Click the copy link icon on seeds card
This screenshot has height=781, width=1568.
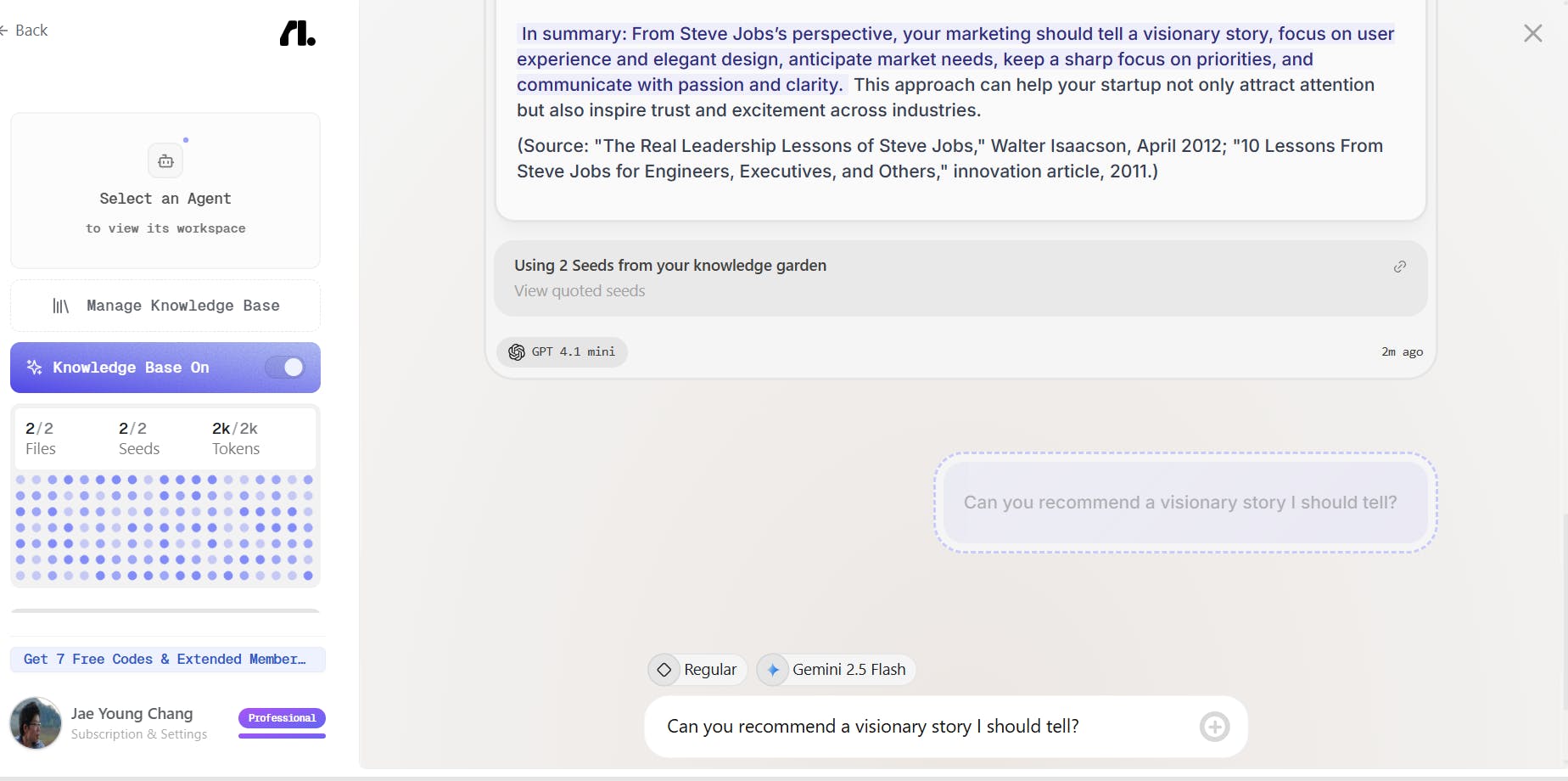[x=1400, y=267]
